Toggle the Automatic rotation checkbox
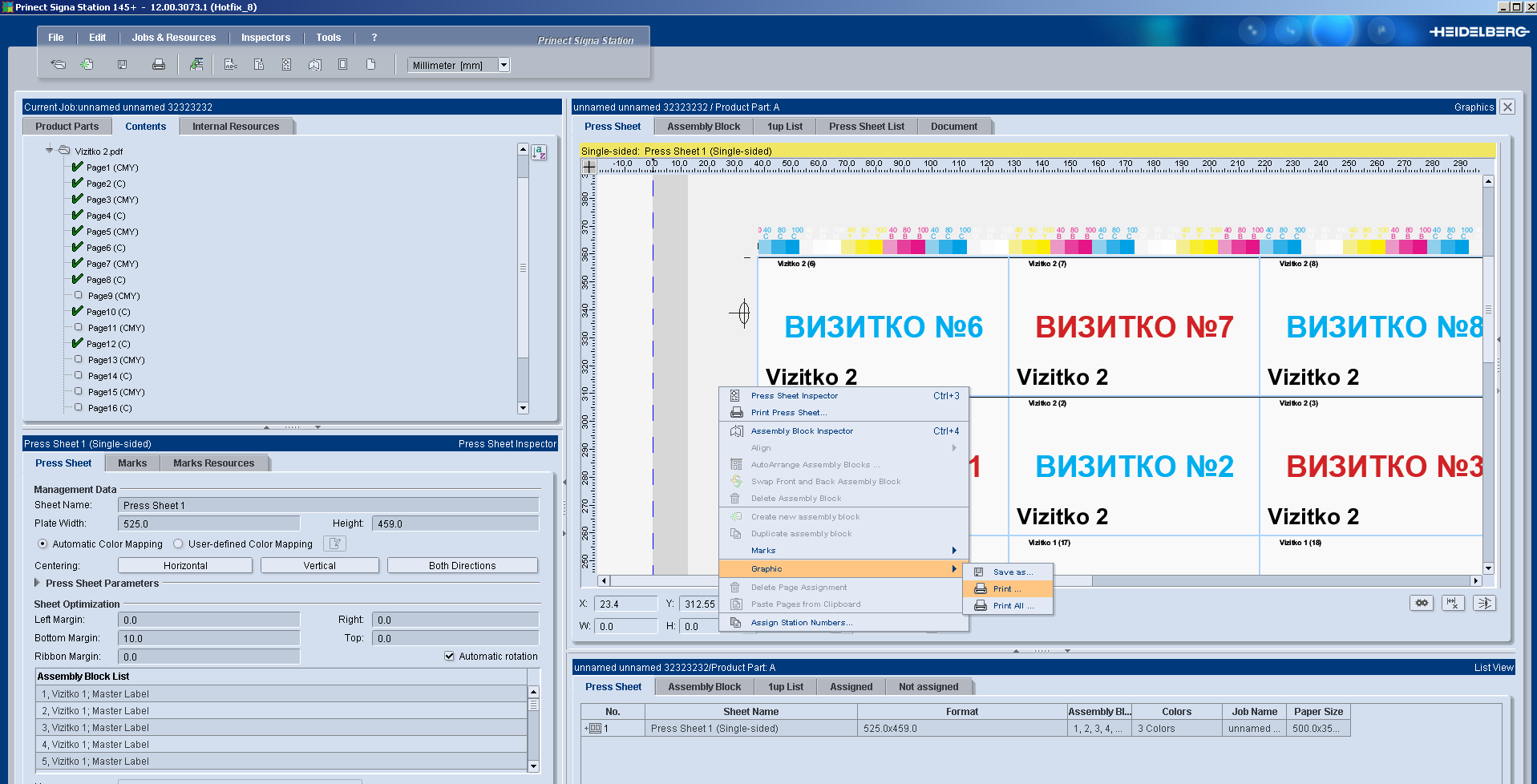Image resolution: width=1537 pixels, height=784 pixels. 449,656
